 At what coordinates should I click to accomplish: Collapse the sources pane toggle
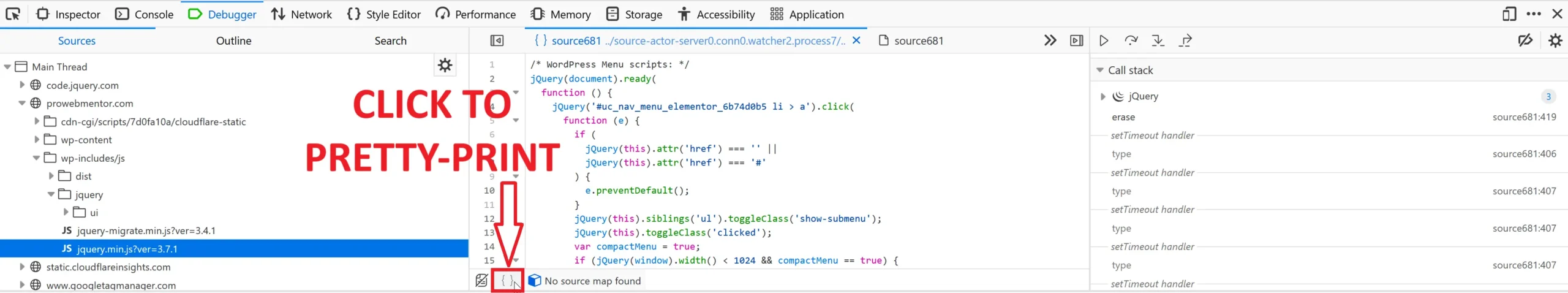click(497, 41)
